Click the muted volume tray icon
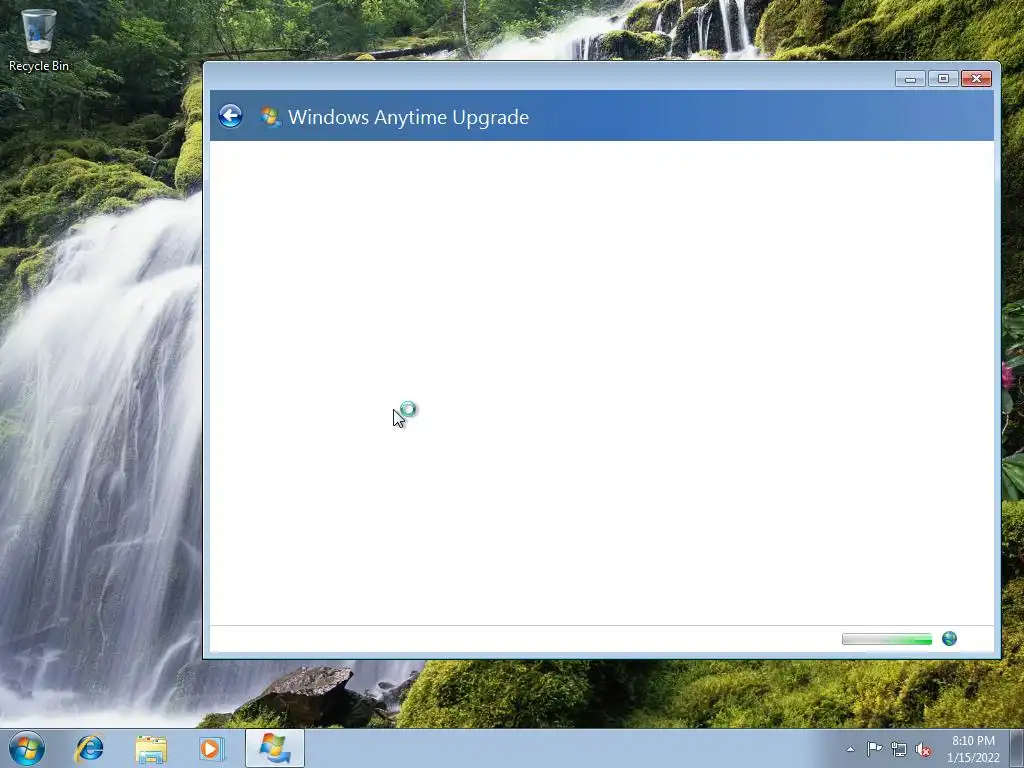The width and height of the screenshot is (1024, 768). coord(923,750)
